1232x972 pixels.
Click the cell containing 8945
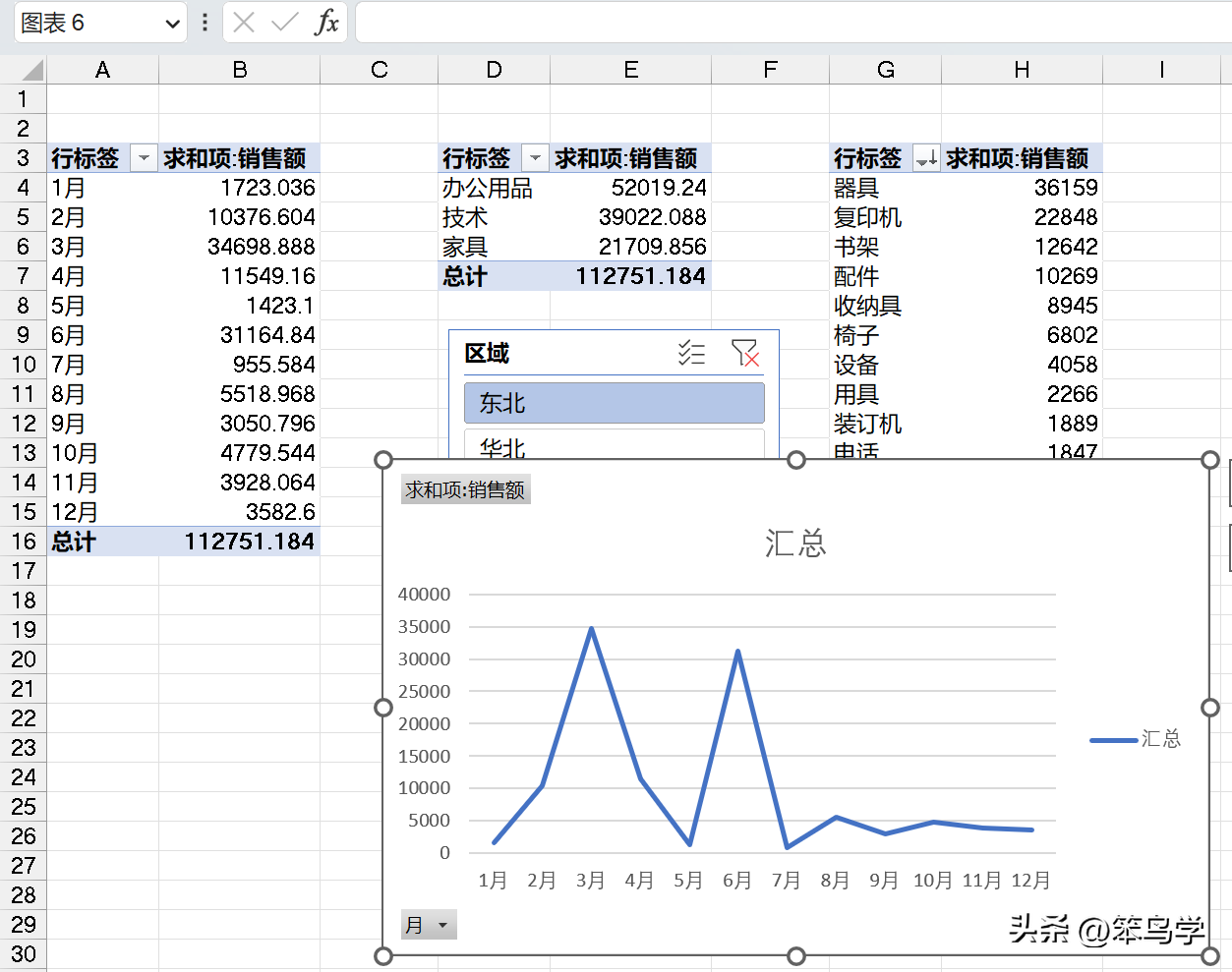(1022, 306)
